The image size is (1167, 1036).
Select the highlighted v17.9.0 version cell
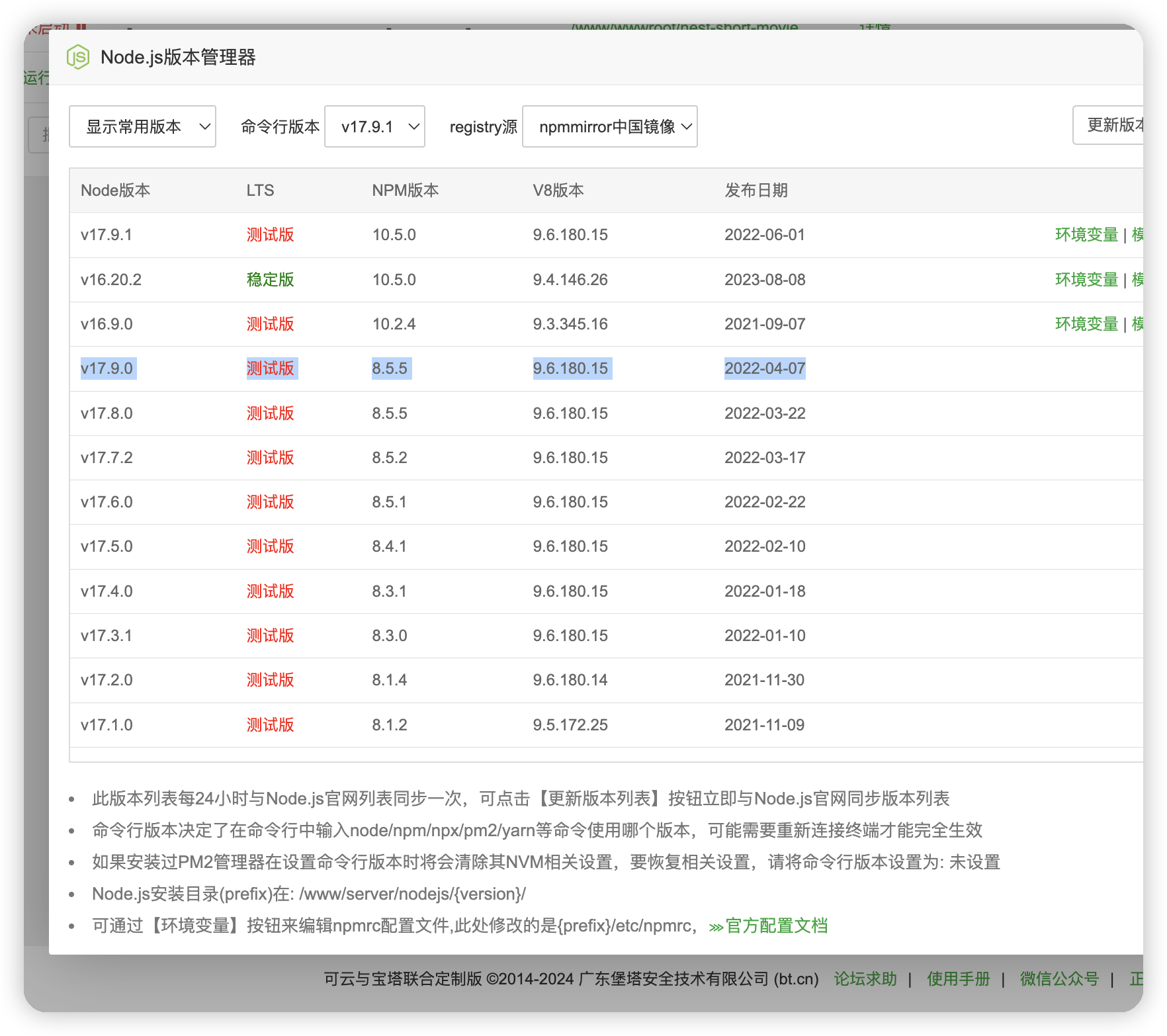tap(107, 368)
